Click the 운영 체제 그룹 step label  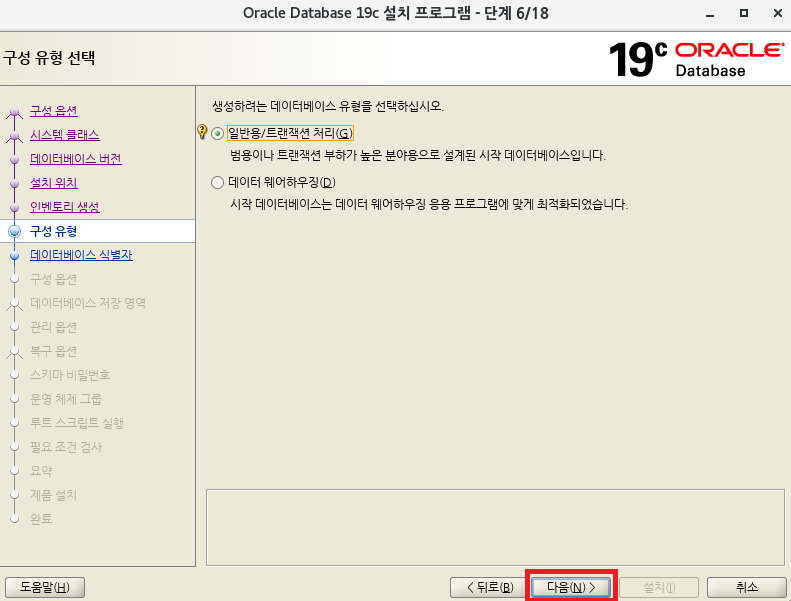[66, 399]
